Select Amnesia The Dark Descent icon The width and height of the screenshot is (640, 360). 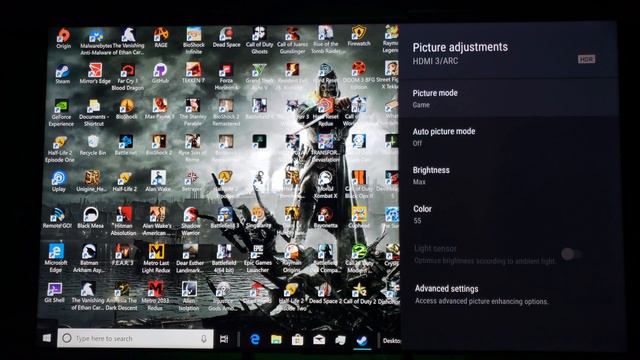click(x=121, y=296)
